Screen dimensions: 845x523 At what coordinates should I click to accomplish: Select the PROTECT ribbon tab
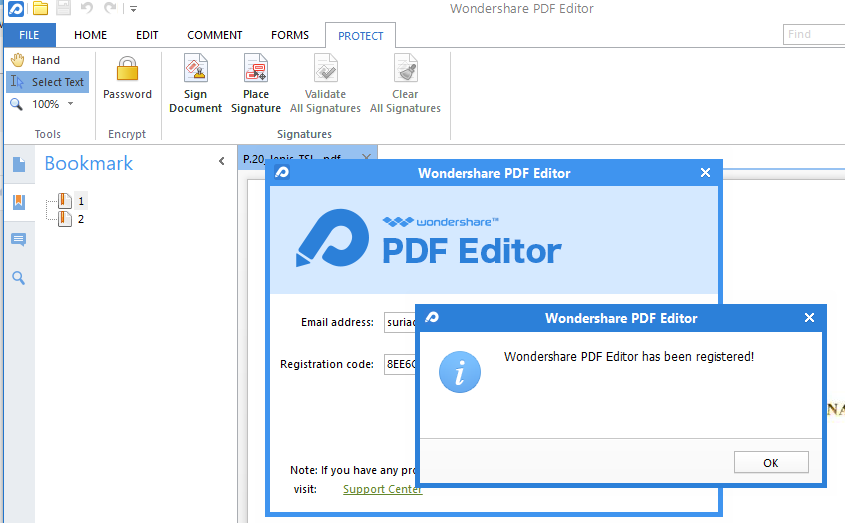361,36
